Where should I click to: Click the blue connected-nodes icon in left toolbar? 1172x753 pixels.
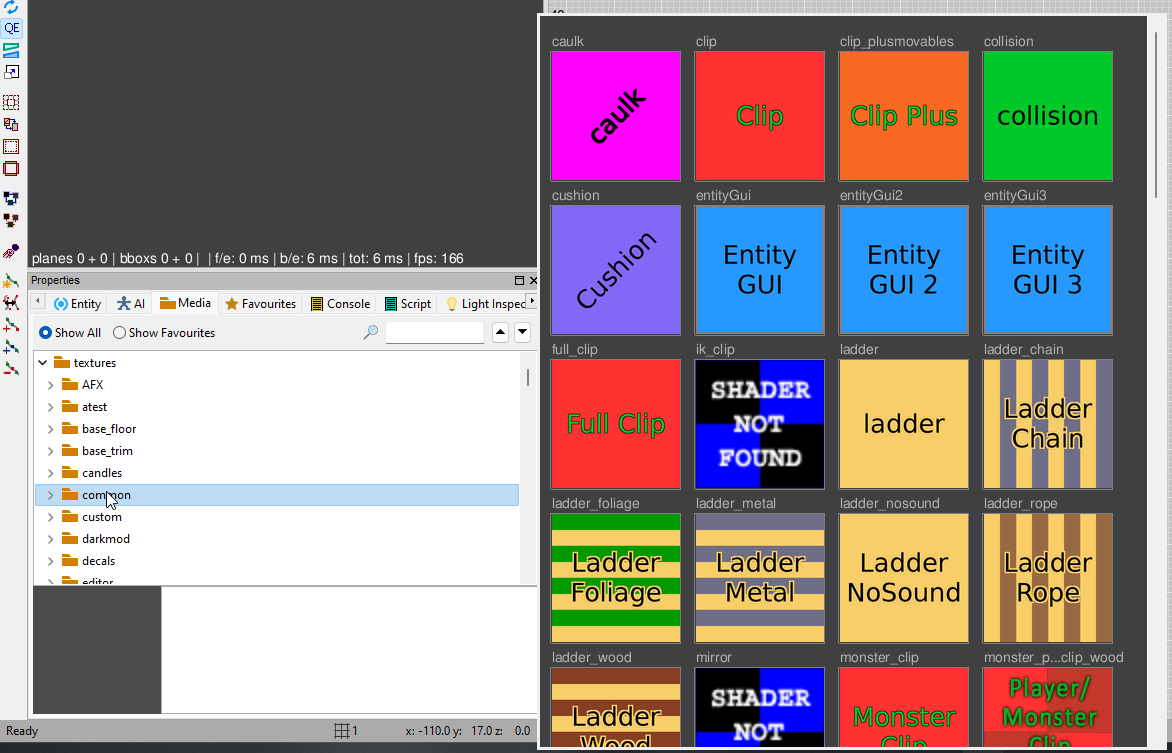click(11, 198)
